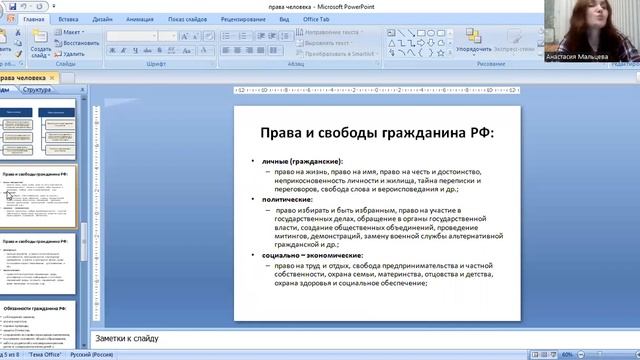Screen dimensions: 640x360
Task: Select right block arrow shape
Action: 421,43
